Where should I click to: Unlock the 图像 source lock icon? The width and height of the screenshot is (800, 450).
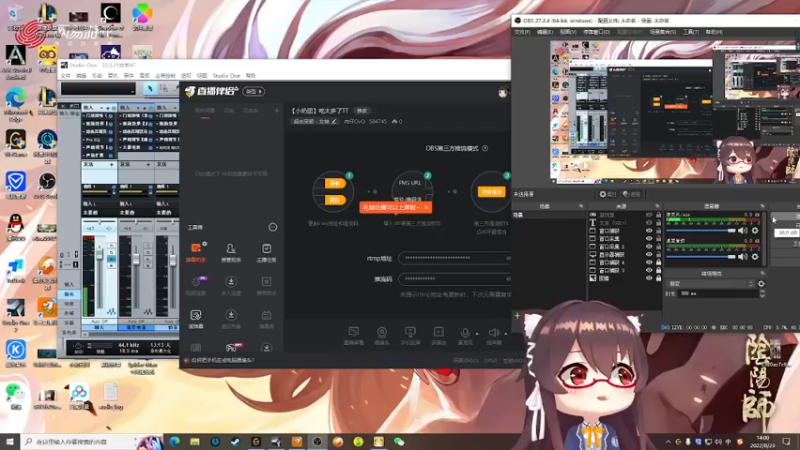658,278
